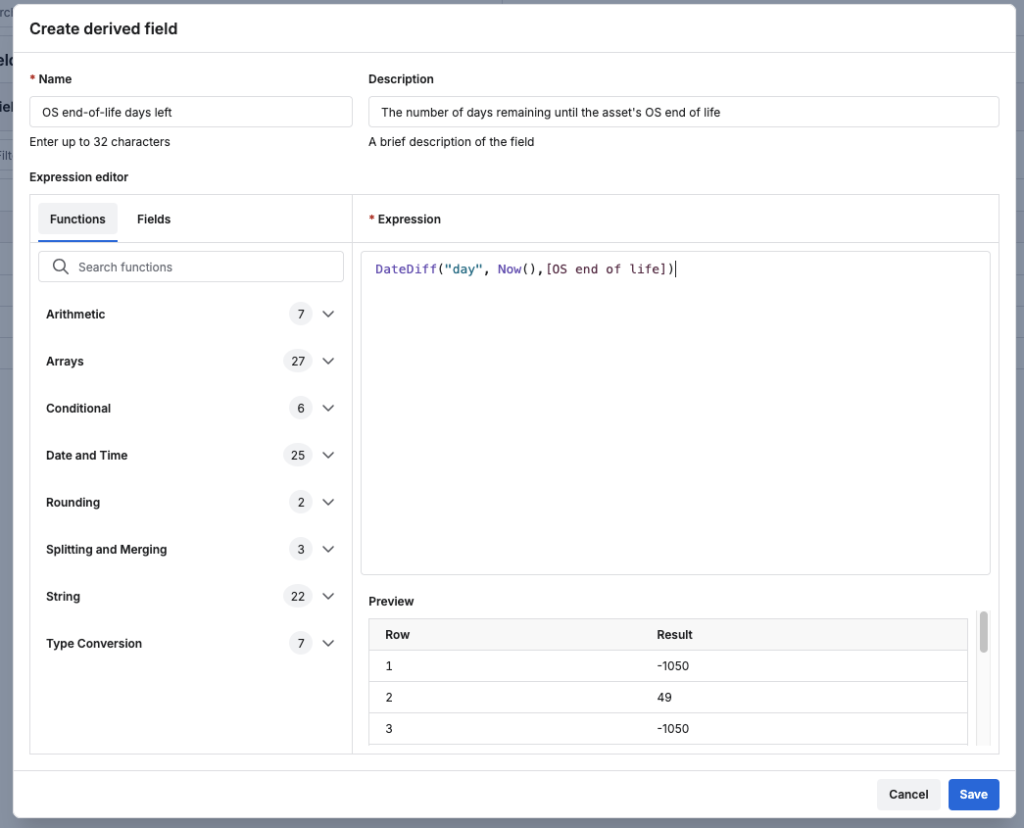This screenshot has height=828, width=1024.
Task: Select the Arithmetic category label
Action: coord(75,314)
